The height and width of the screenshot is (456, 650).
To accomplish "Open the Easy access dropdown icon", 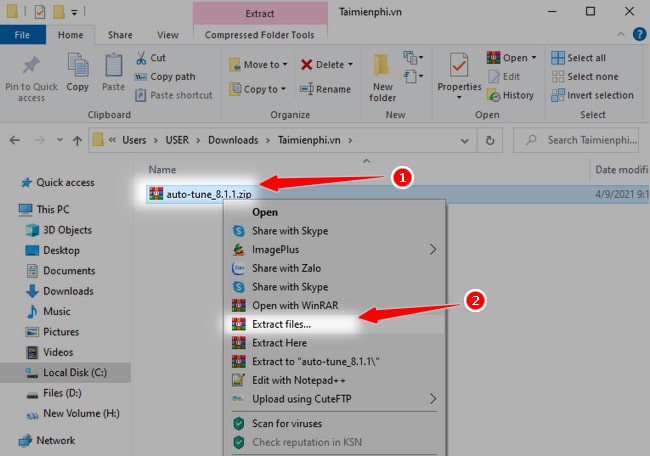I will (413, 77).
